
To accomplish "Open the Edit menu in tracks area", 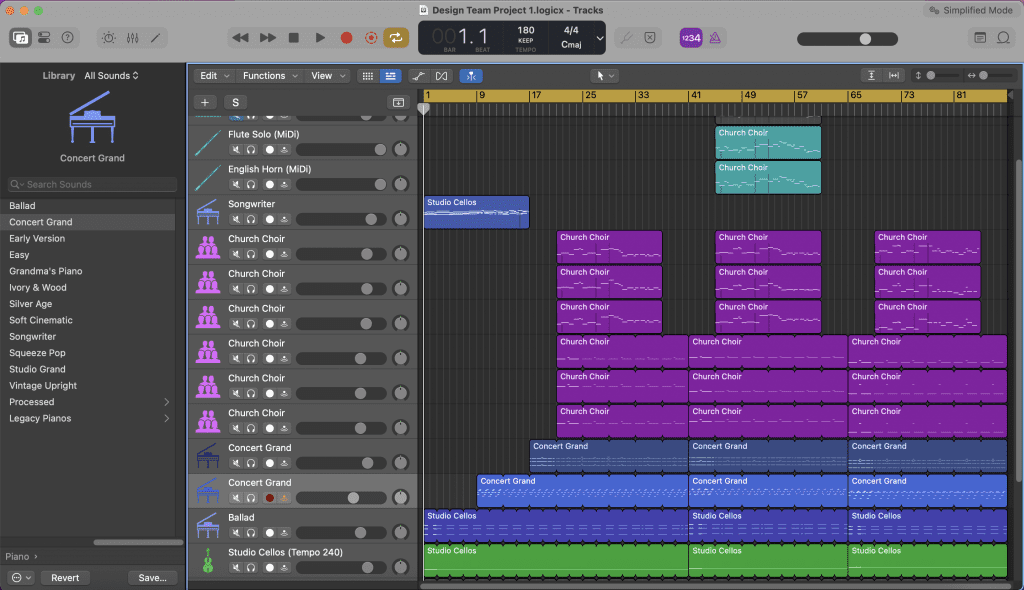I will 211,75.
